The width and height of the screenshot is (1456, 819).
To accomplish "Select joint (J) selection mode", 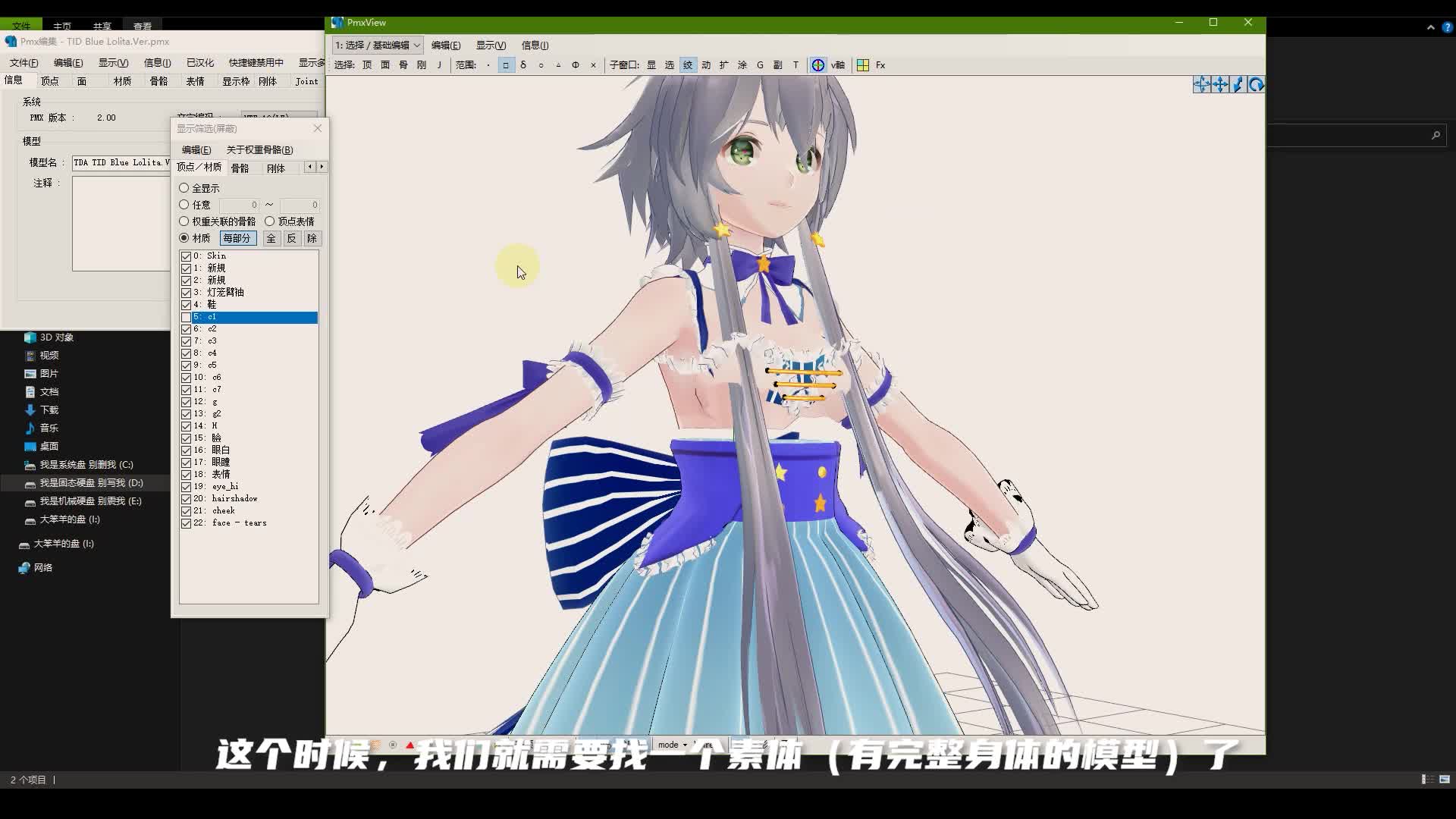I will [x=439, y=65].
